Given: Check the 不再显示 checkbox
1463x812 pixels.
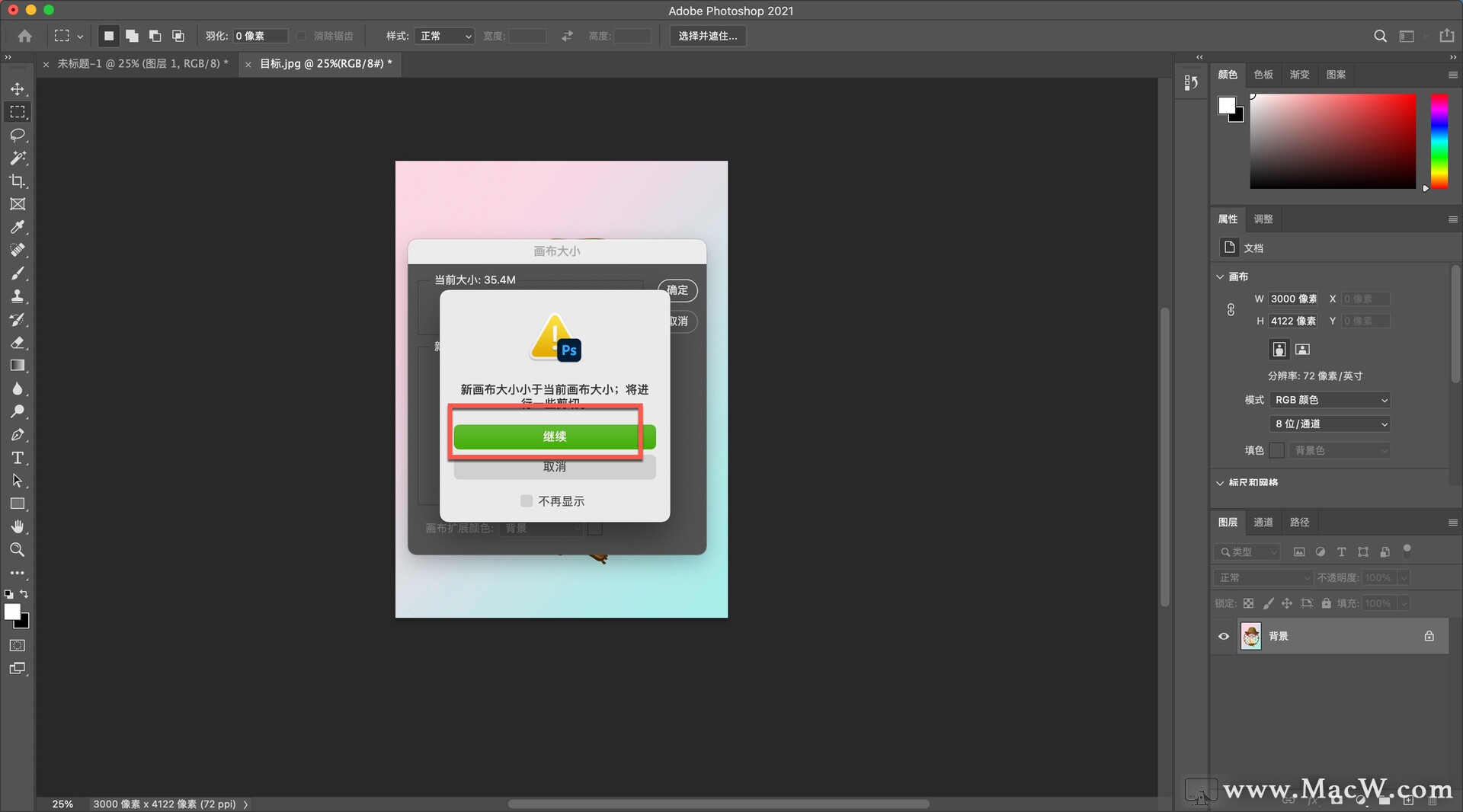Looking at the screenshot, I should pos(527,500).
